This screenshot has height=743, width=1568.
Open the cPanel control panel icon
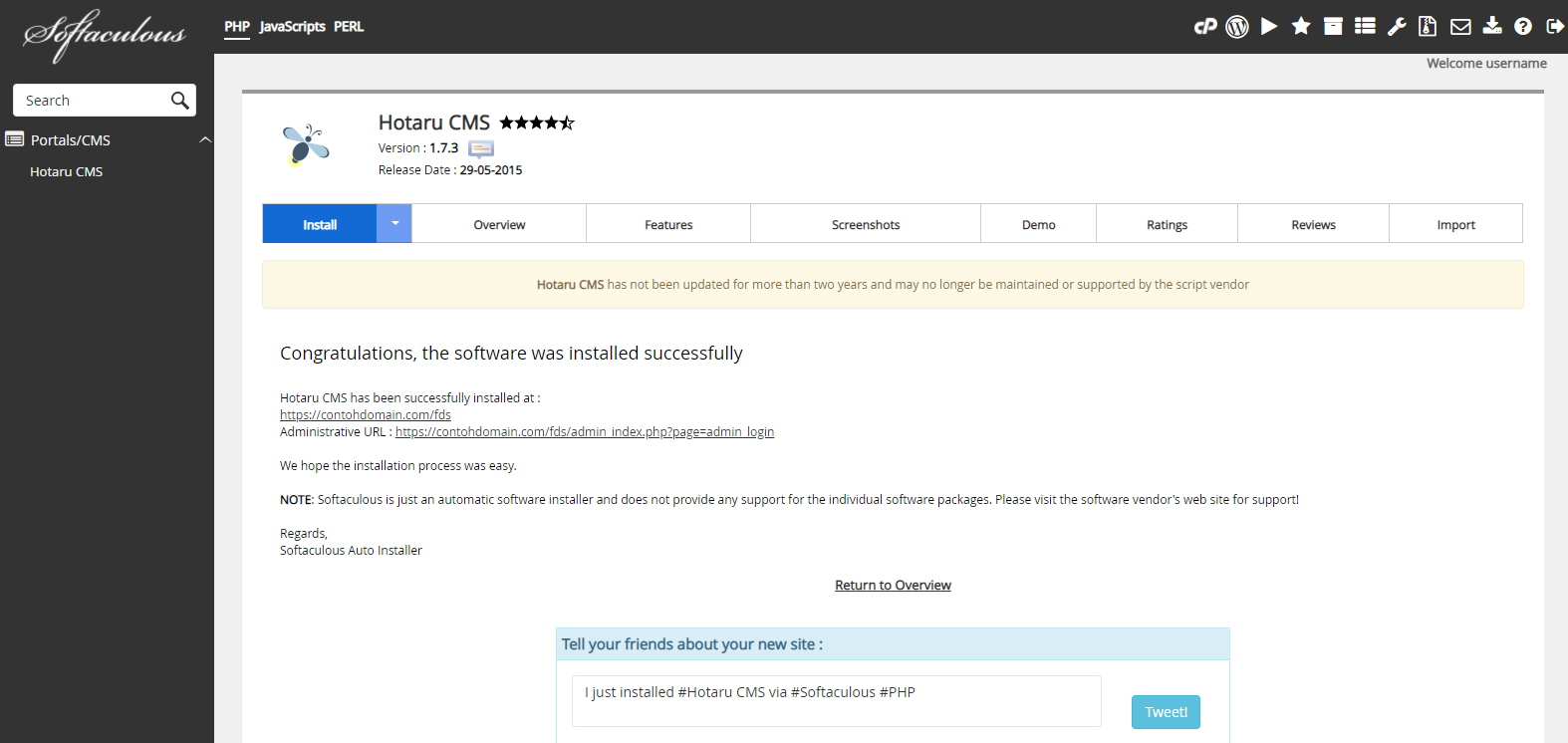[1205, 27]
